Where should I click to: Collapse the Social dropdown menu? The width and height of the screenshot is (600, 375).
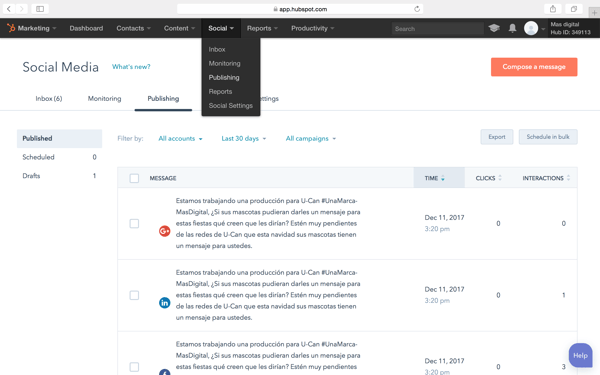coord(221,28)
